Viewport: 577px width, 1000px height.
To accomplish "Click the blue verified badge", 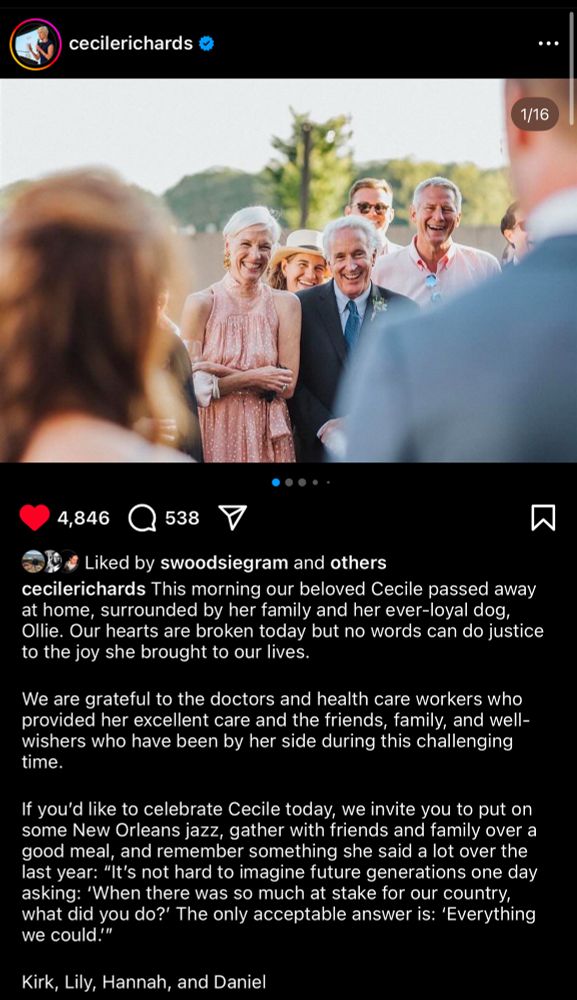I will (x=206, y=43).
